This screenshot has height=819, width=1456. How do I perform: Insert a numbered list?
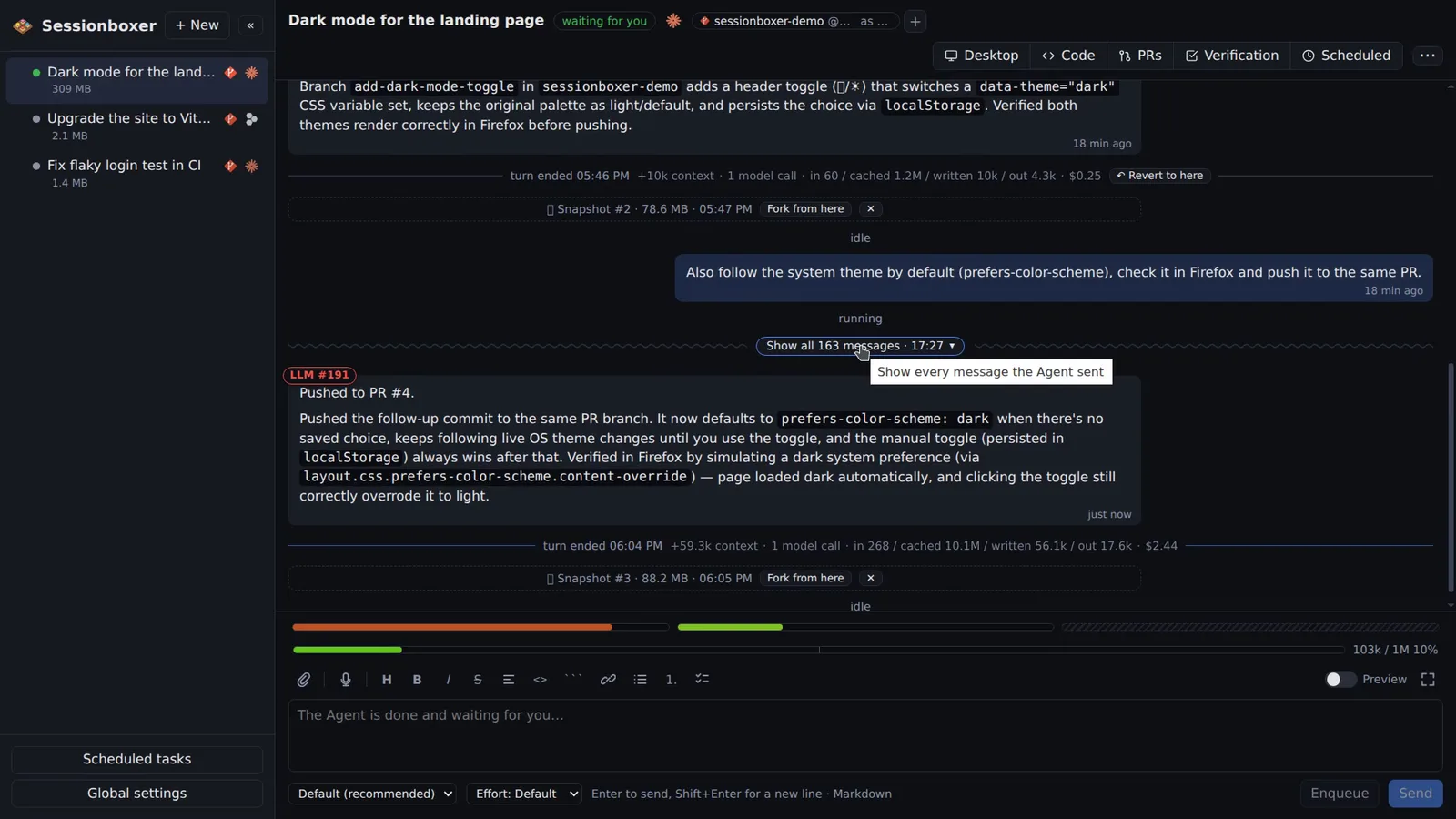672,680
